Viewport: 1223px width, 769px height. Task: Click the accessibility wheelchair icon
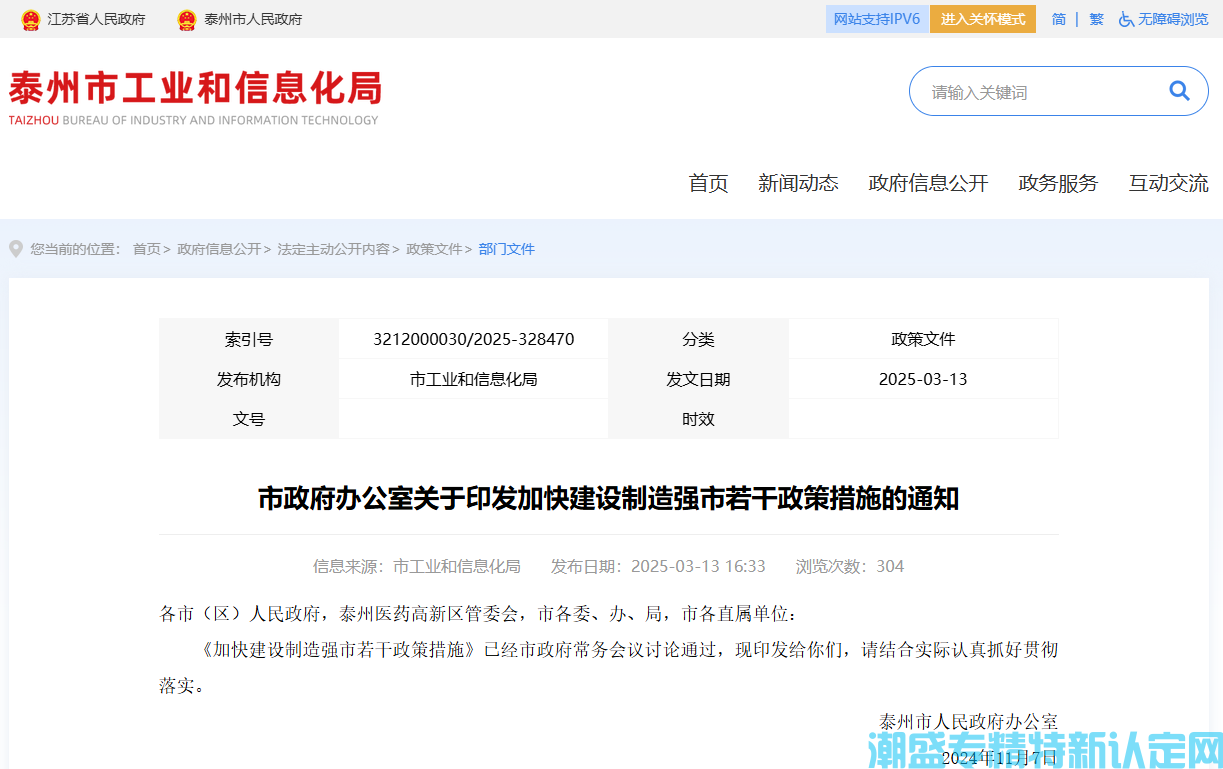[1126, 19]
